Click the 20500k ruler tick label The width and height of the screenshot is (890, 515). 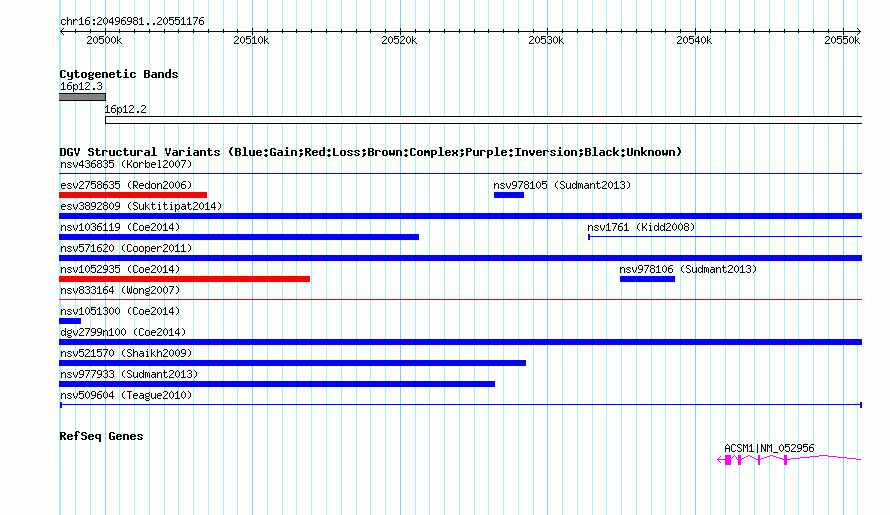[104, 40]
